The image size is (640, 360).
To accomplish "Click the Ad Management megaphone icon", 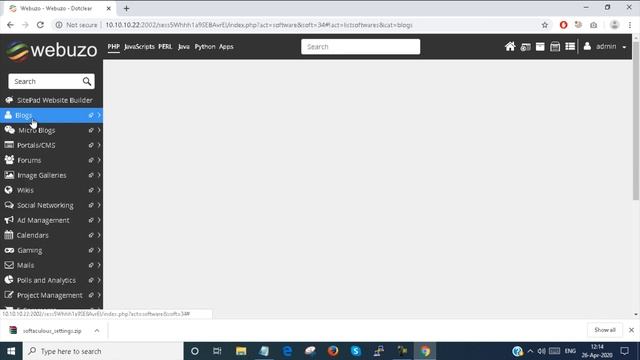I will [9, 220].
